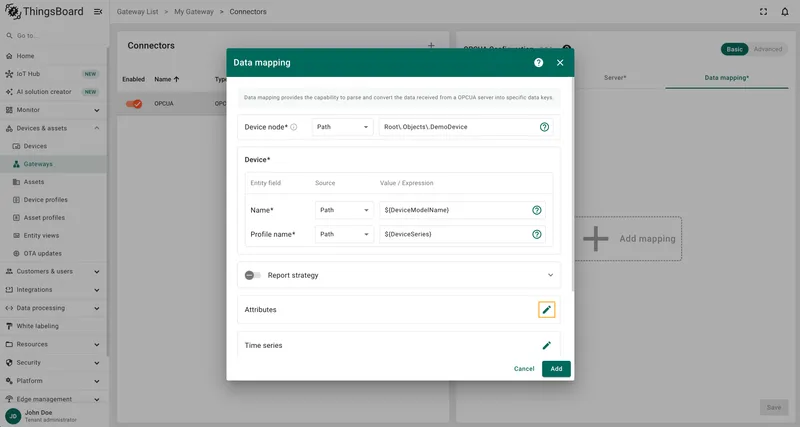Image resolution: width=800 pixels, height=427 pixels.
Task: Click the AI solution creator icon
Action: [9, 92]
